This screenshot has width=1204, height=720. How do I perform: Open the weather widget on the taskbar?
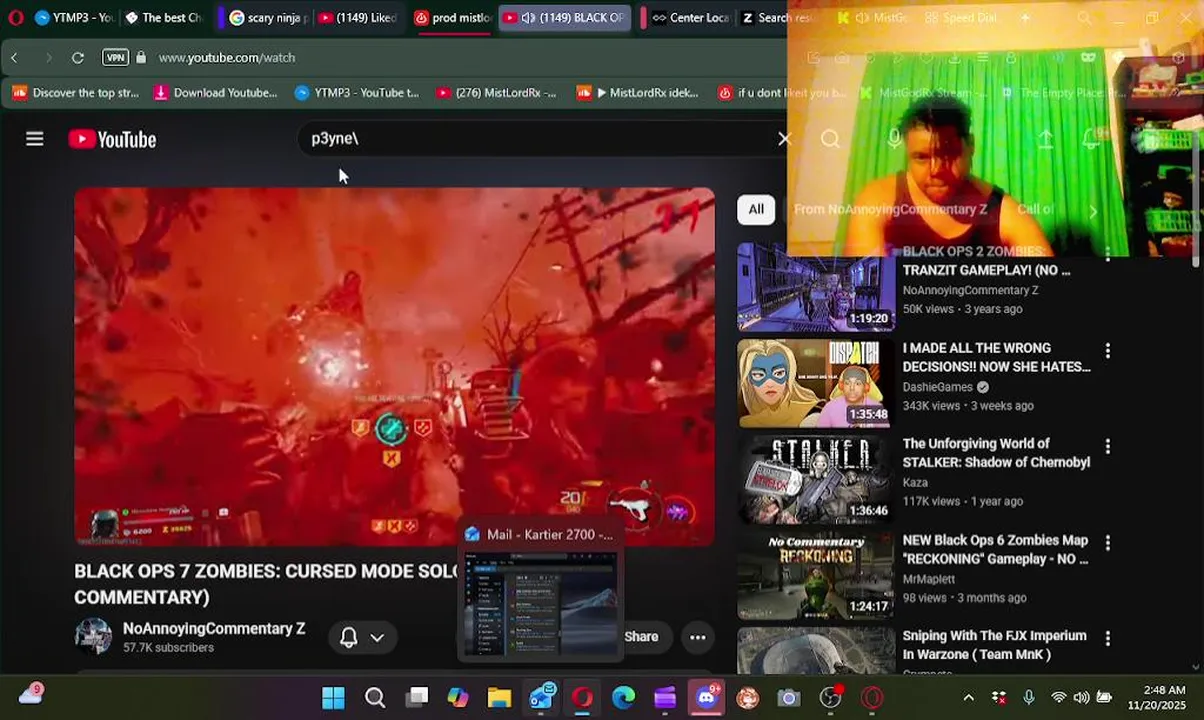click(x=31, y=694)
